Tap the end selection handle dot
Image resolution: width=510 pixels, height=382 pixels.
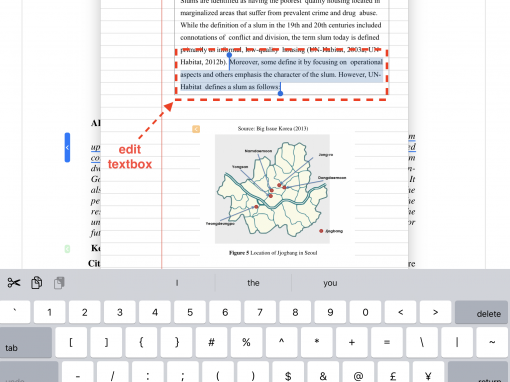[x=280, y=93]
